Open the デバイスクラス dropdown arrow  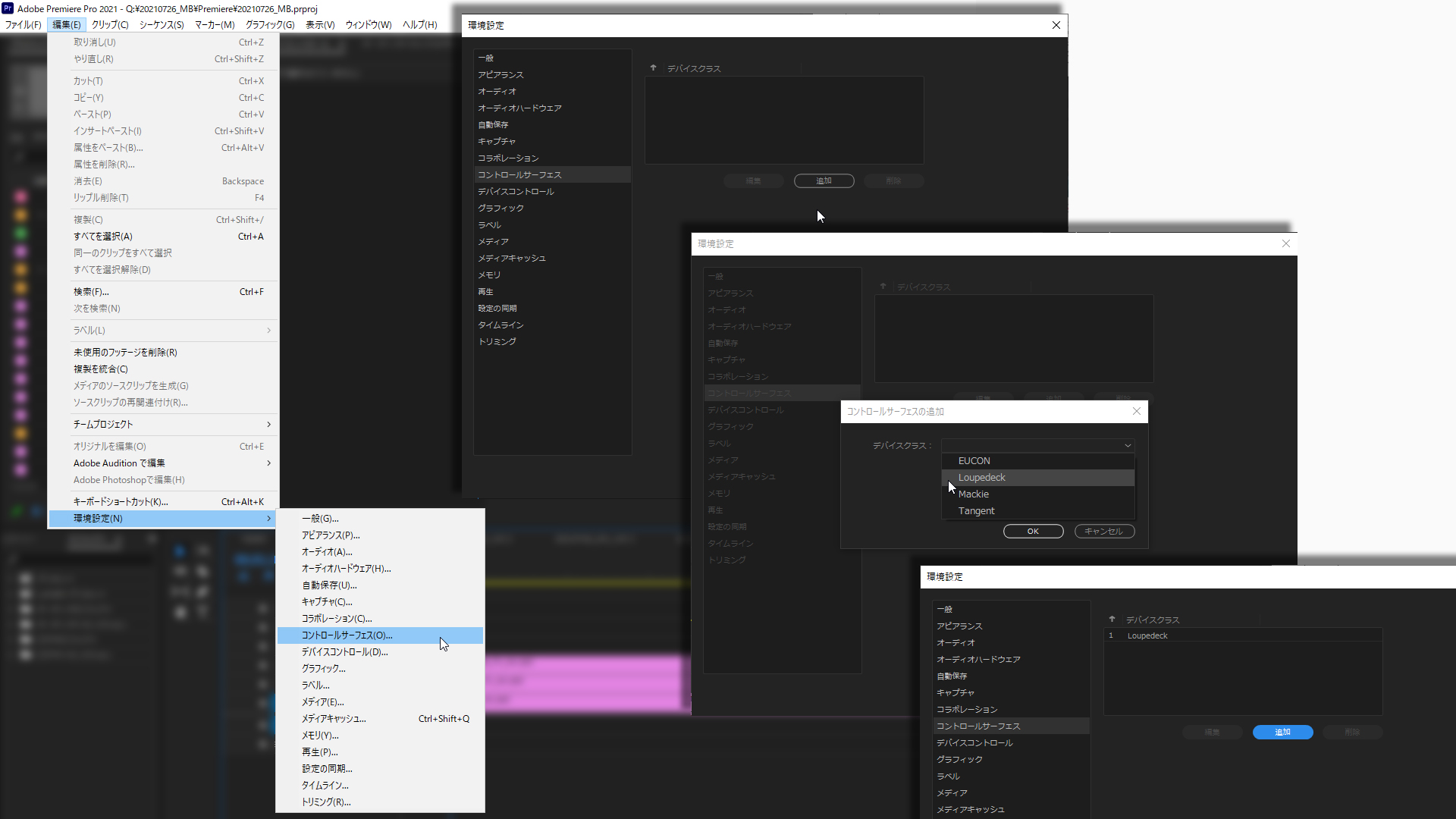(x=1127, y=446)
